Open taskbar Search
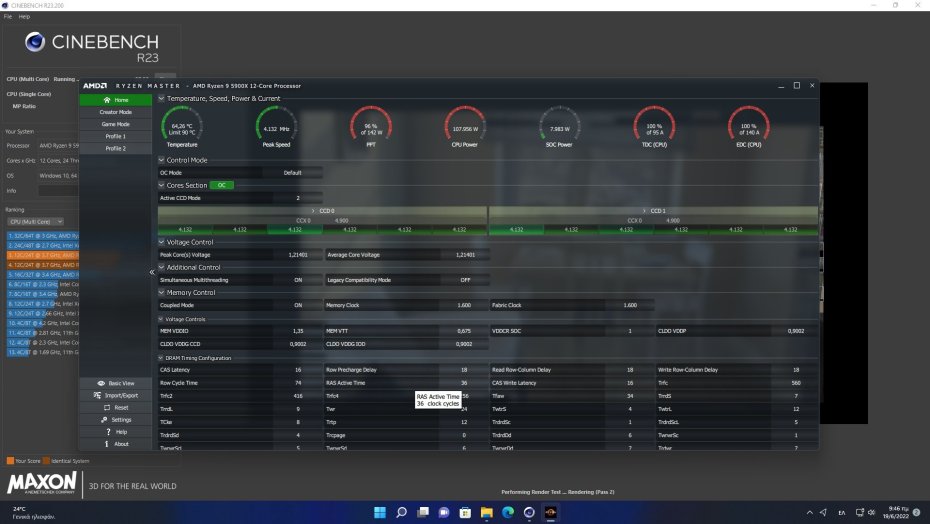930x524 pixels. pos(402,512)
